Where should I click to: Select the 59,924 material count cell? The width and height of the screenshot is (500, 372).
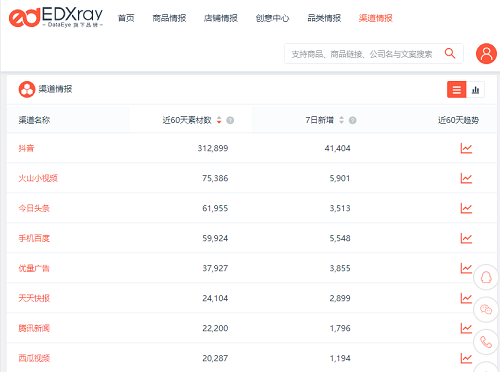[x=215, y=238]
